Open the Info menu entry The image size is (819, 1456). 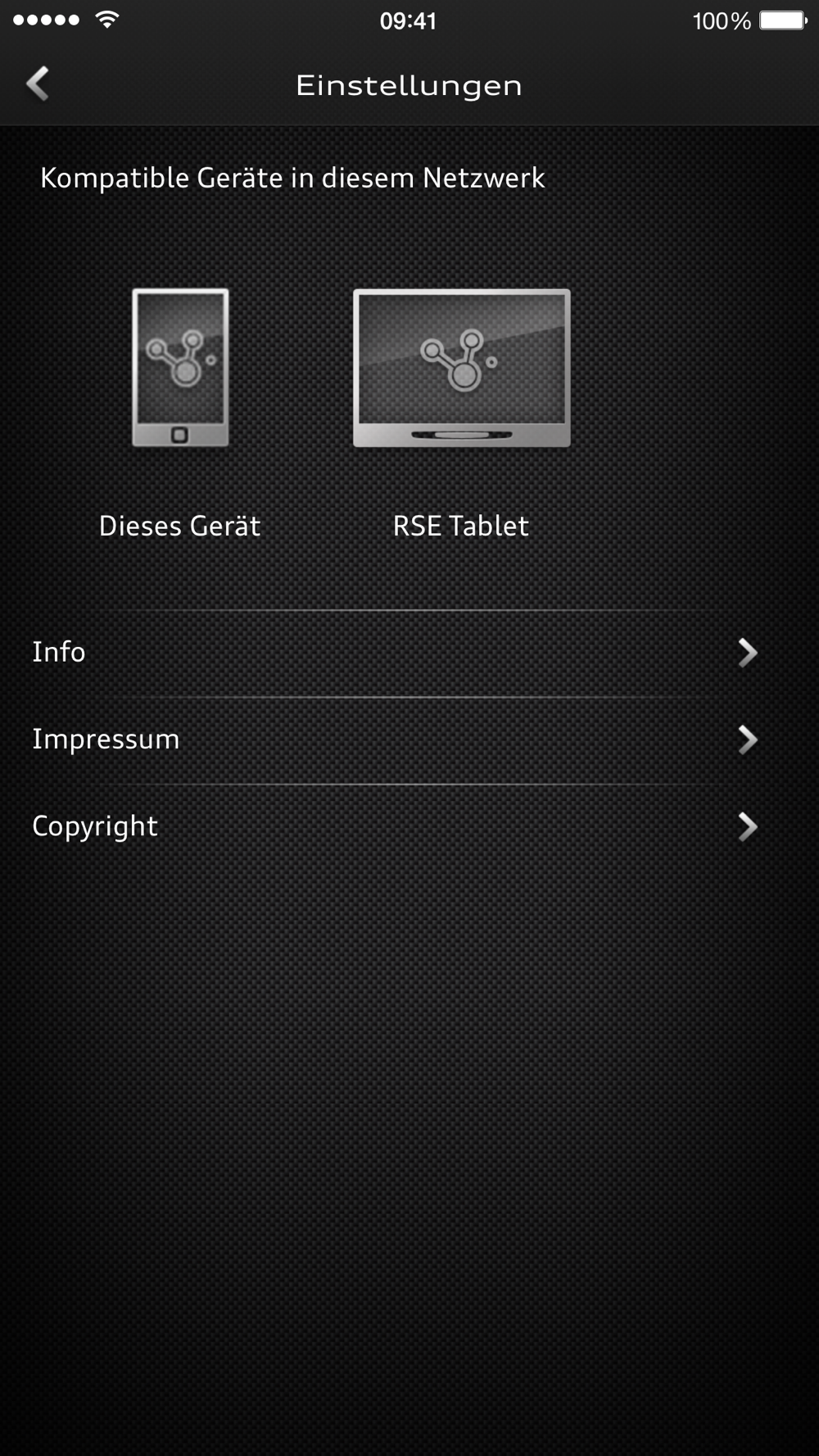coord(409,653)
